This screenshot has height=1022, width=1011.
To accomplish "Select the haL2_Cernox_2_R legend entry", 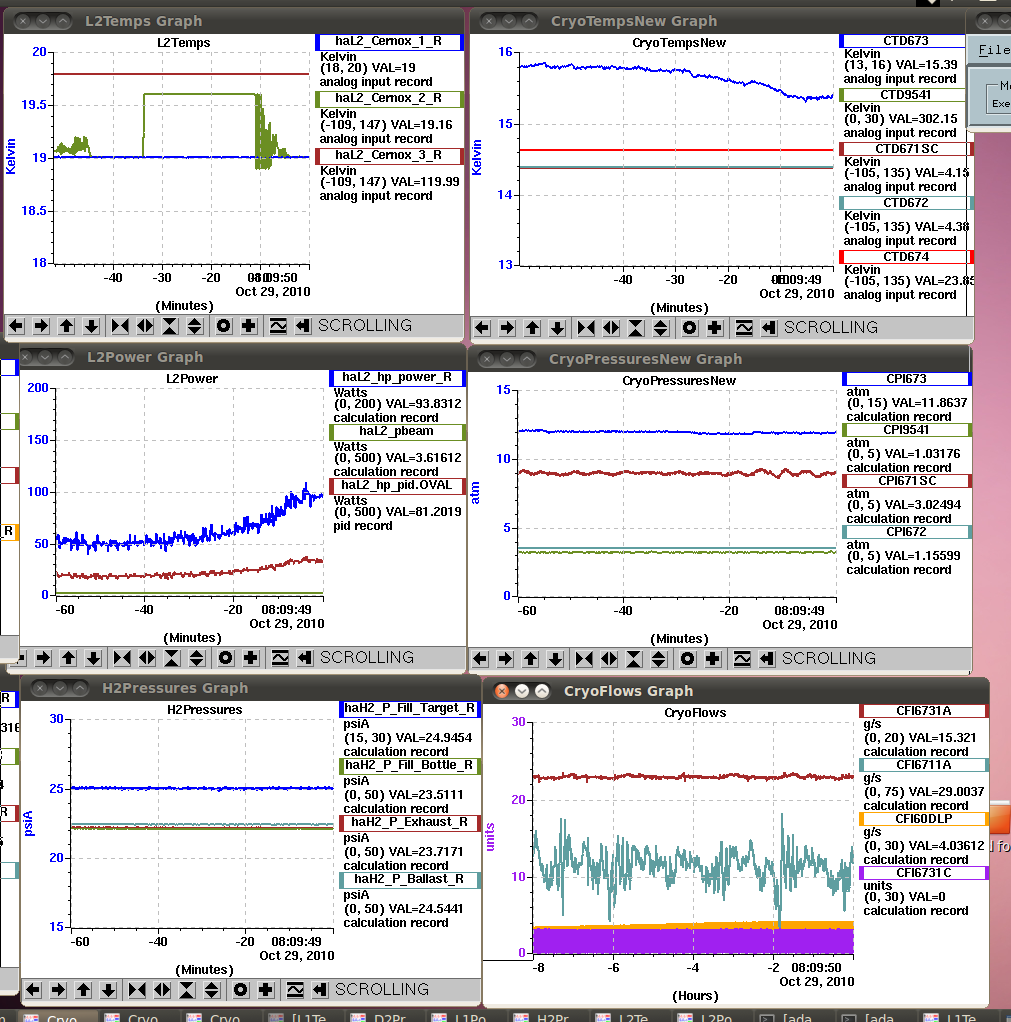I will pyautogui.click(x=389, y=98).
